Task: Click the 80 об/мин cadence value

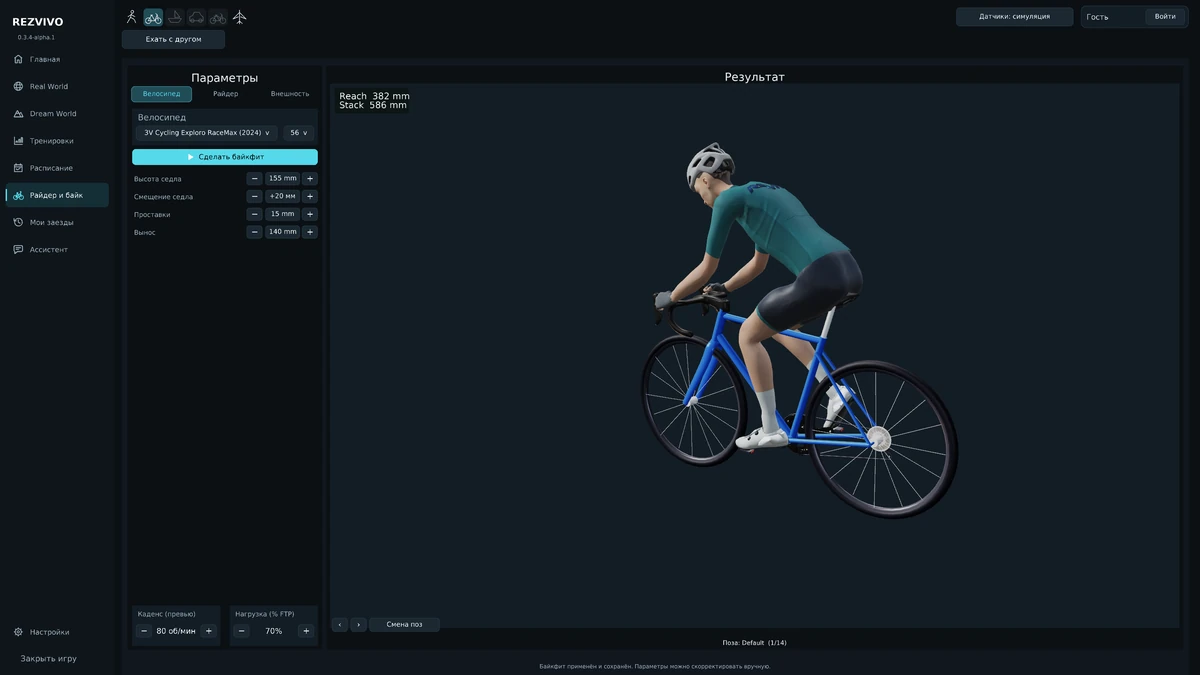Action: [176, 631]
